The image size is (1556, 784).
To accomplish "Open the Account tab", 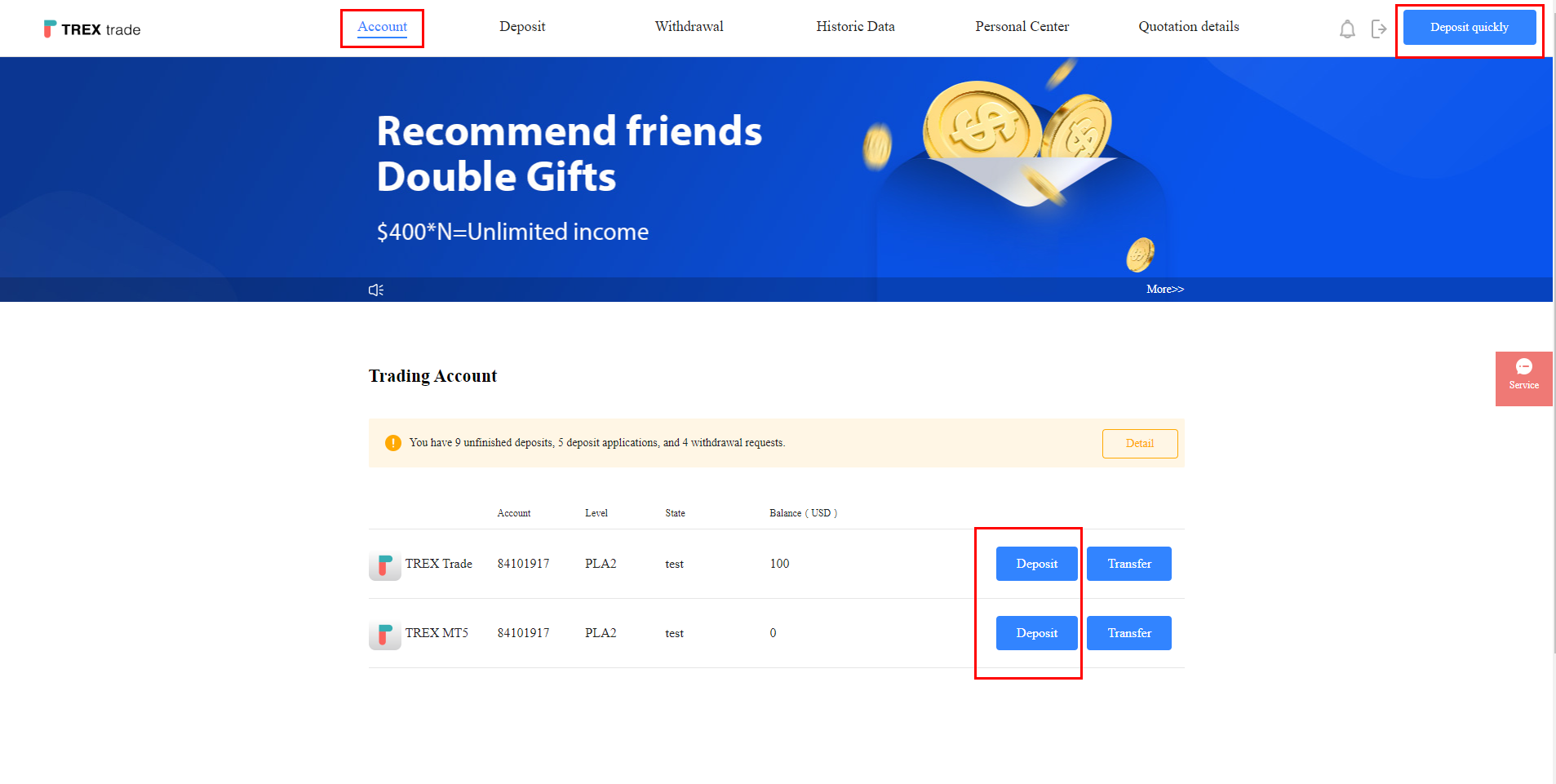I will tap(382, 27).
